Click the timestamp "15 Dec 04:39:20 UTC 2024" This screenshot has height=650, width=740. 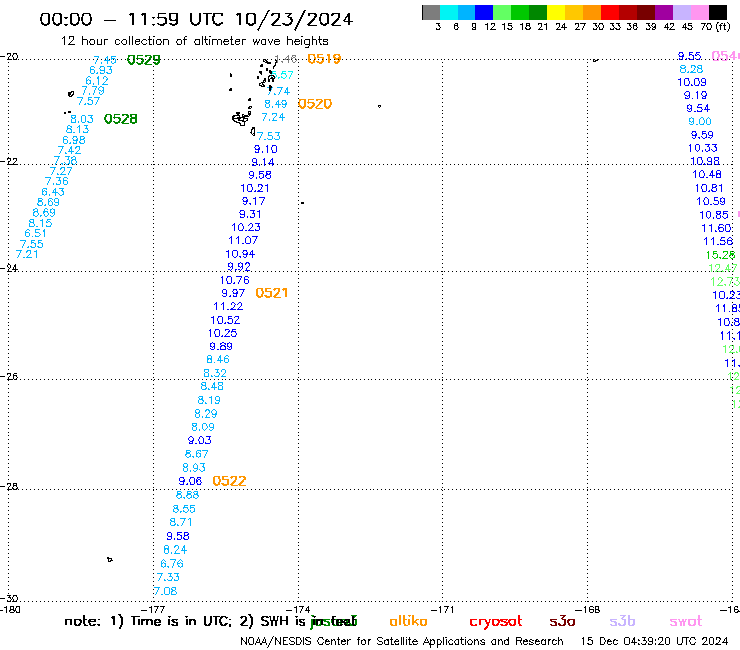(654, 642)
